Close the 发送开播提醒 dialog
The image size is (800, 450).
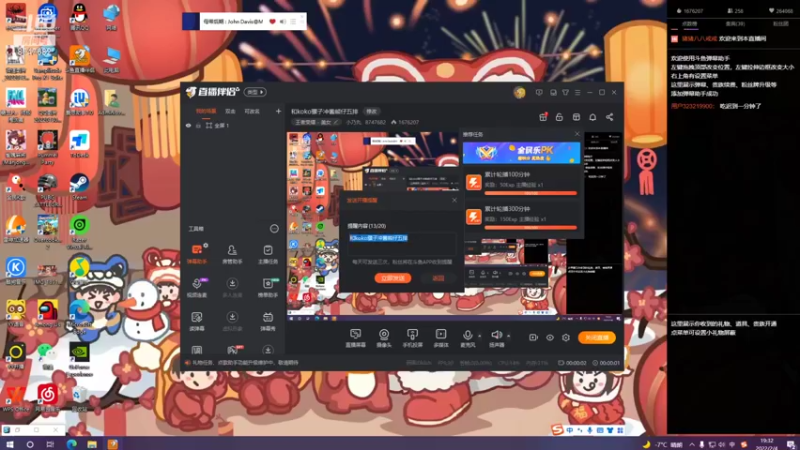(x=455, y=200)
